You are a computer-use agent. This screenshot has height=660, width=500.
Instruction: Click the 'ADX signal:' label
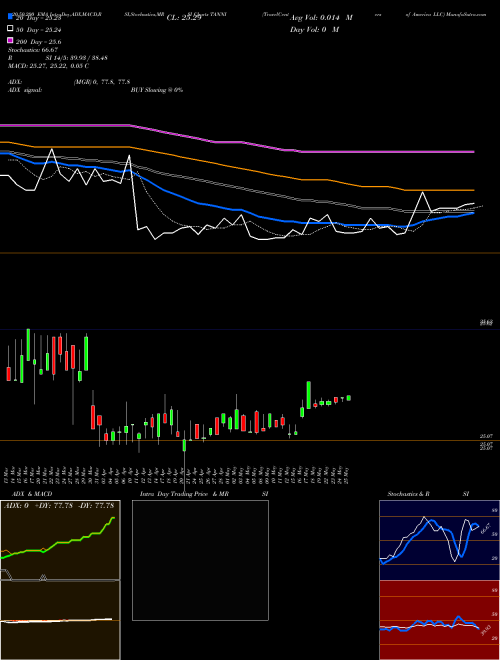[x=25, y=90]
